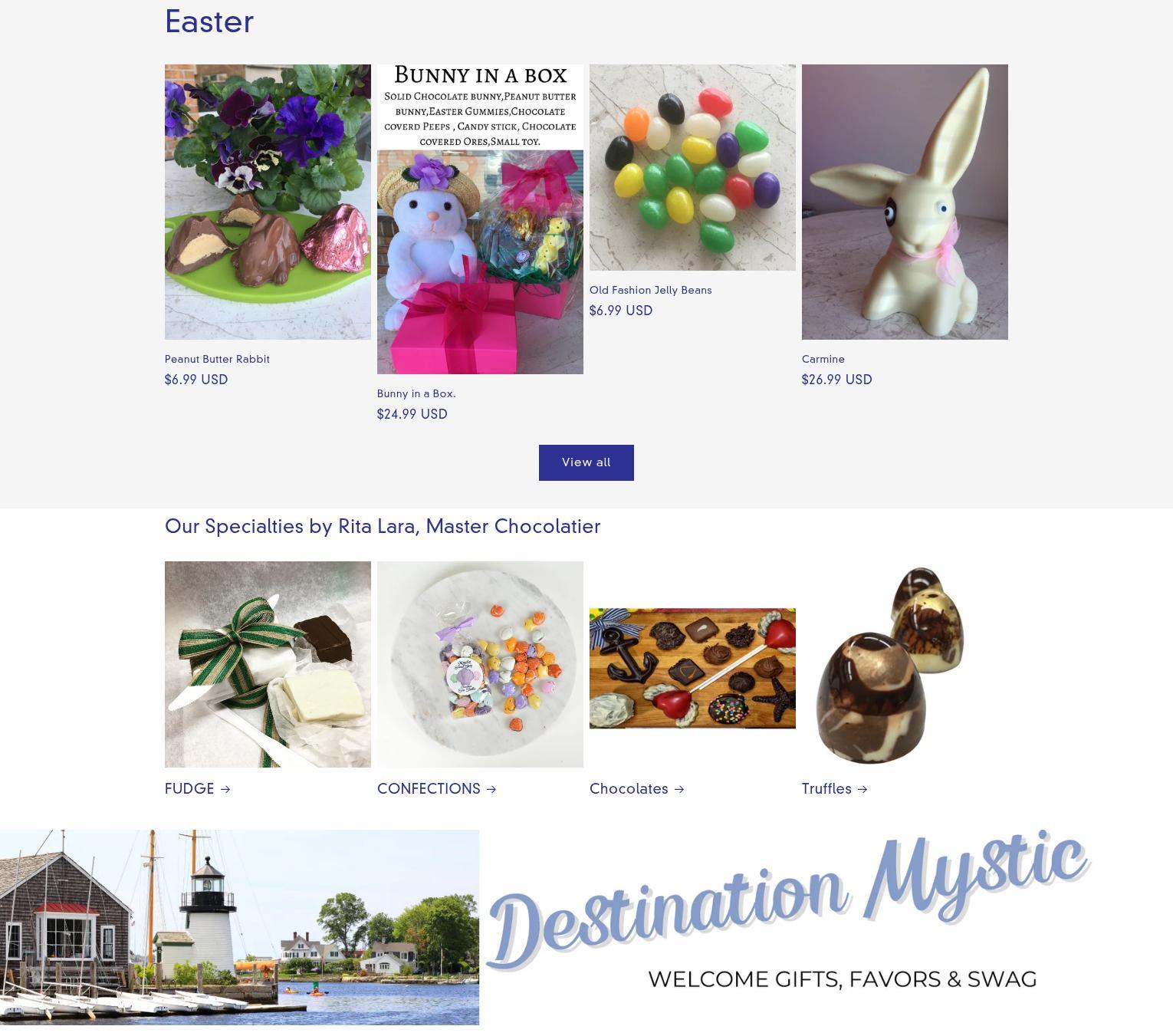Open the Bunny in a Box product image
The image size is (1173, 1036).
pos(480,219)
